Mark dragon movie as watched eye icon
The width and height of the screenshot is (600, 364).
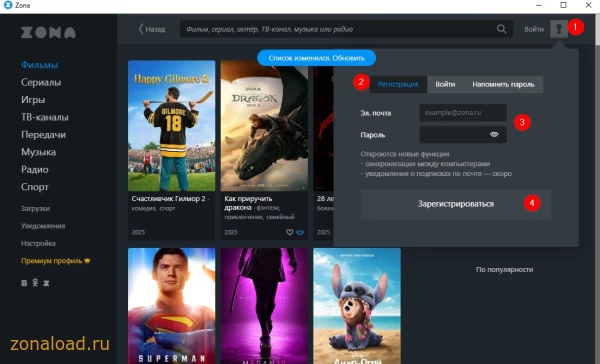[300, 232]
